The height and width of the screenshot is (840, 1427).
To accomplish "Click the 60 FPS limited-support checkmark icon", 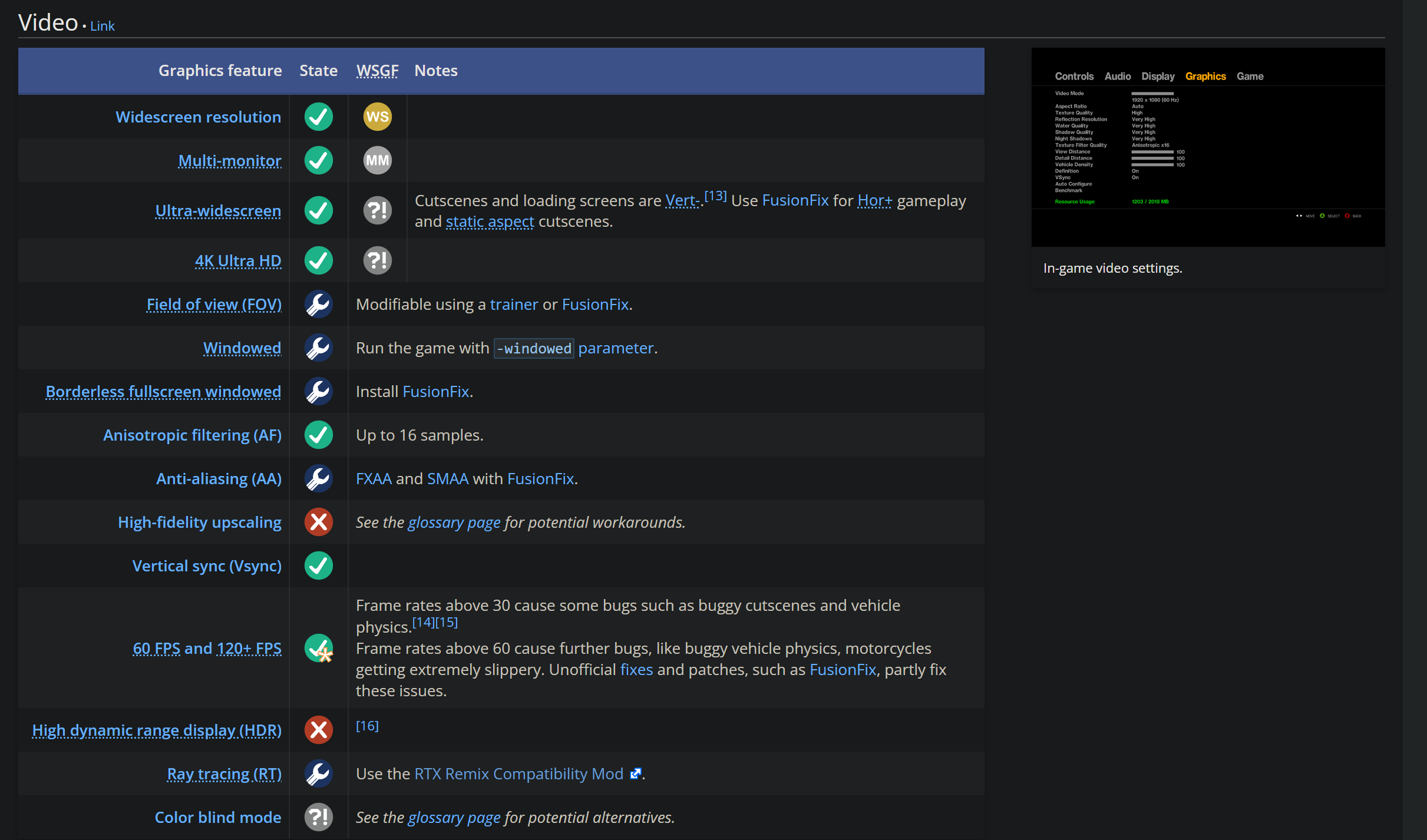I will (x=319, y=648).
